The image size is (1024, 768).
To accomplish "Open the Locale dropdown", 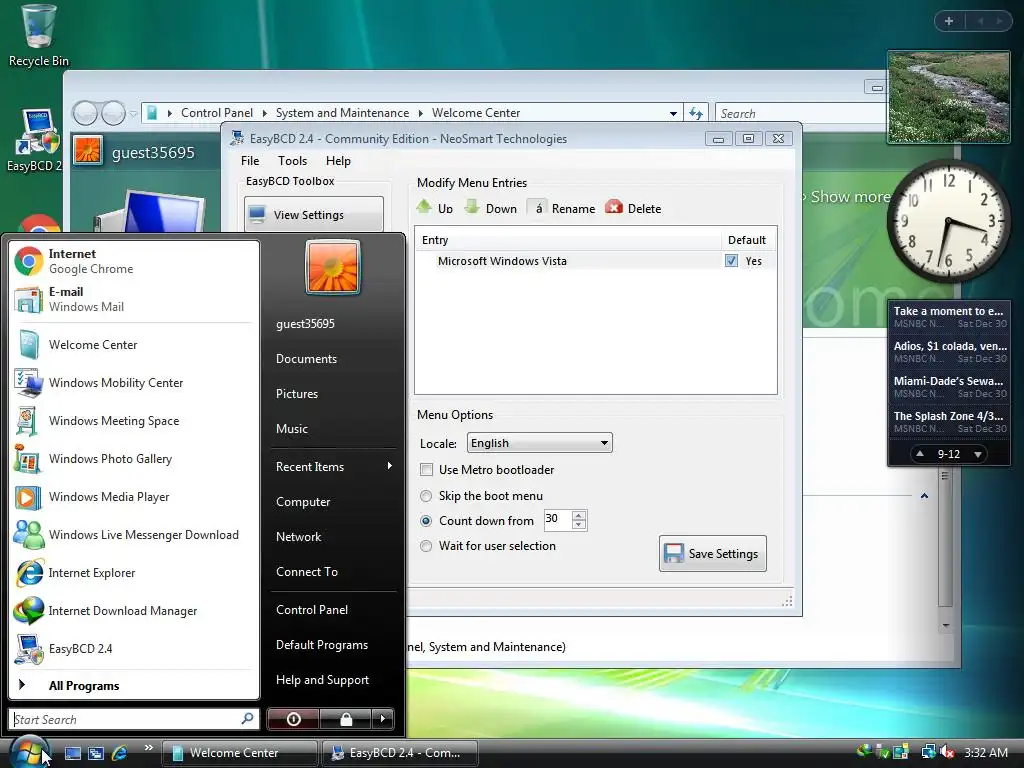I will pos(539,443).
